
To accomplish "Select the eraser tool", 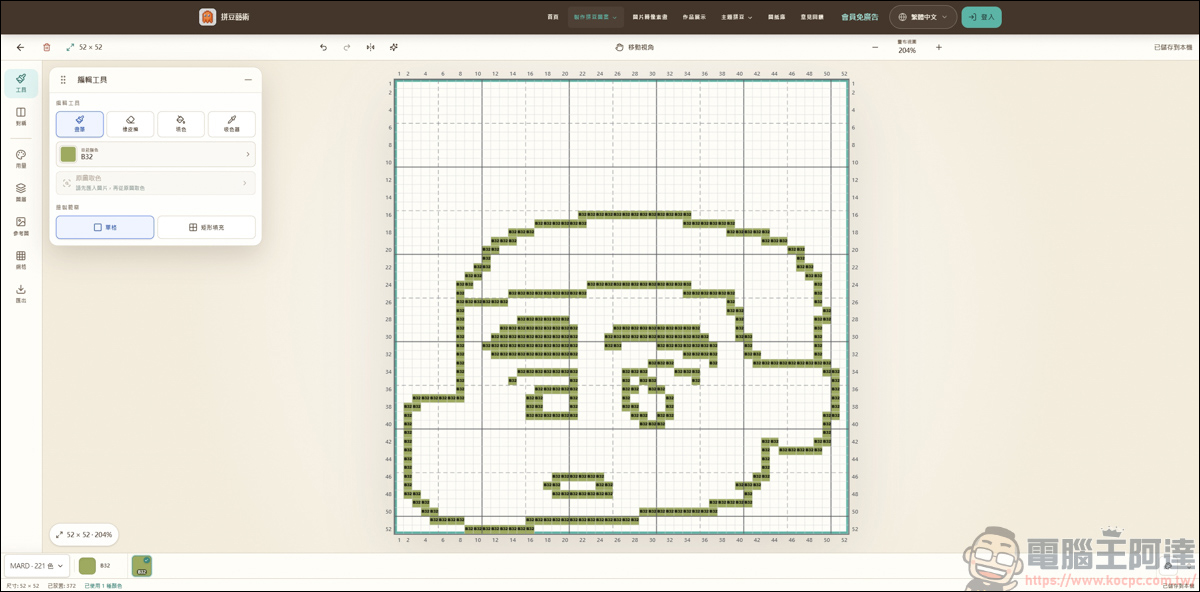I will (x=130, y=124).
